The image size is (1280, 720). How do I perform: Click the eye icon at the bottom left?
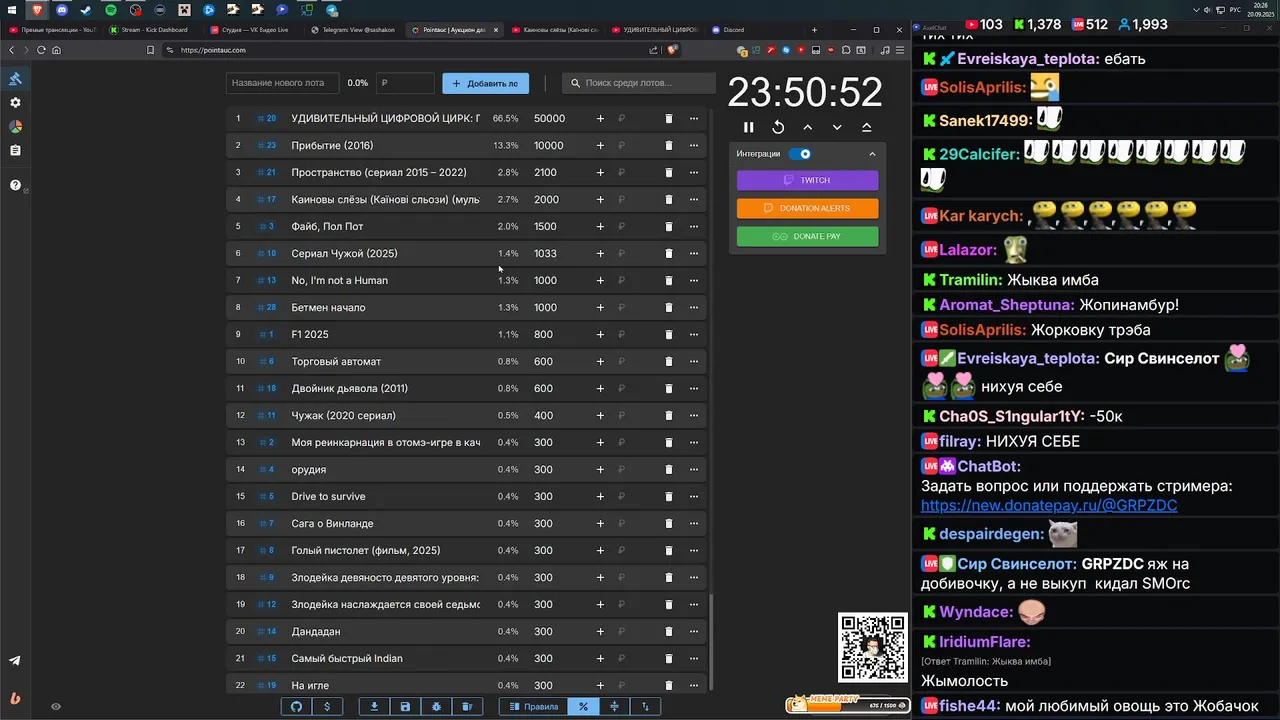pyautogui.click(x=56, y=706)
